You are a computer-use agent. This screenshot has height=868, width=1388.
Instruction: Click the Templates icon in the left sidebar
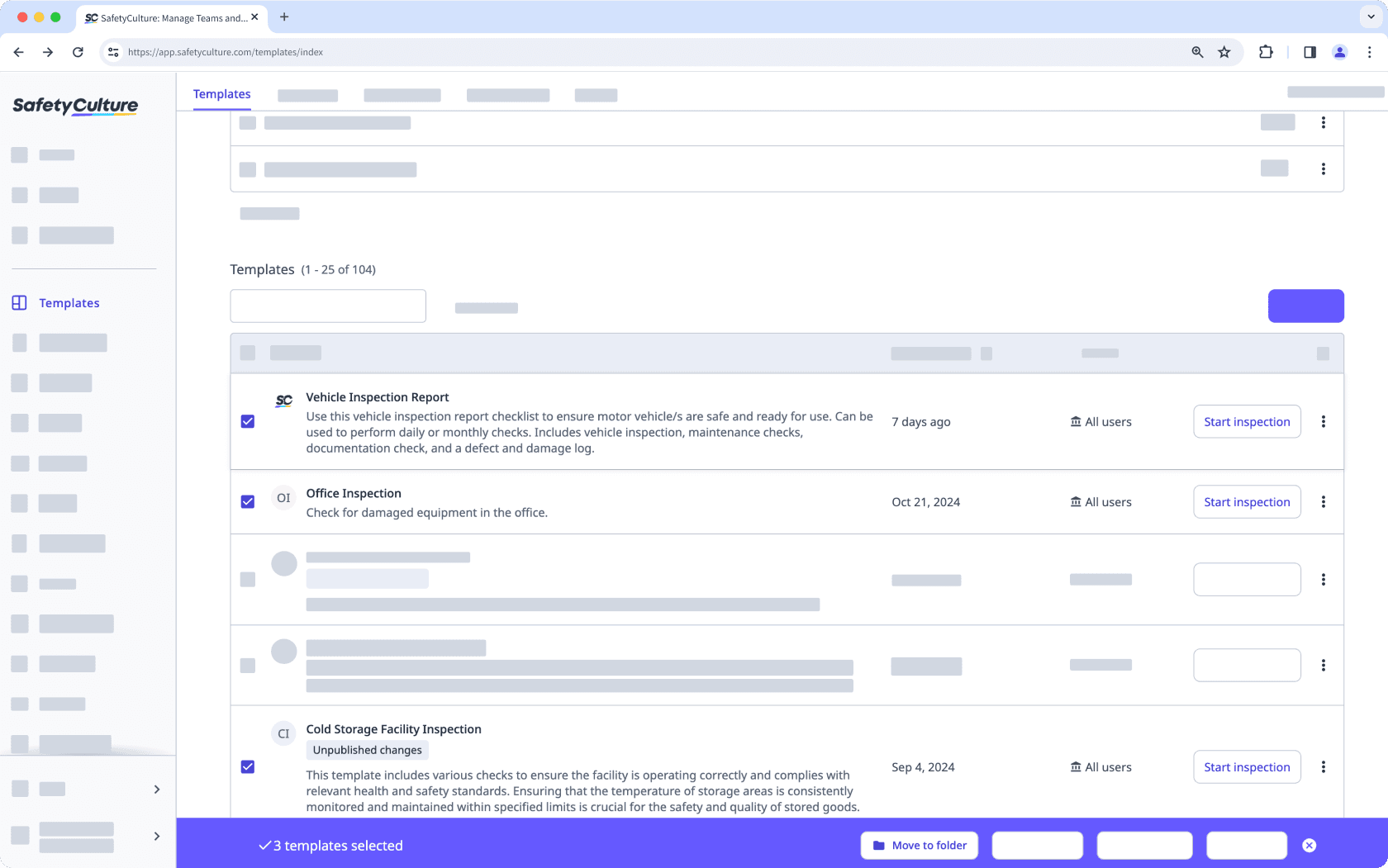[x=19, y=302]
